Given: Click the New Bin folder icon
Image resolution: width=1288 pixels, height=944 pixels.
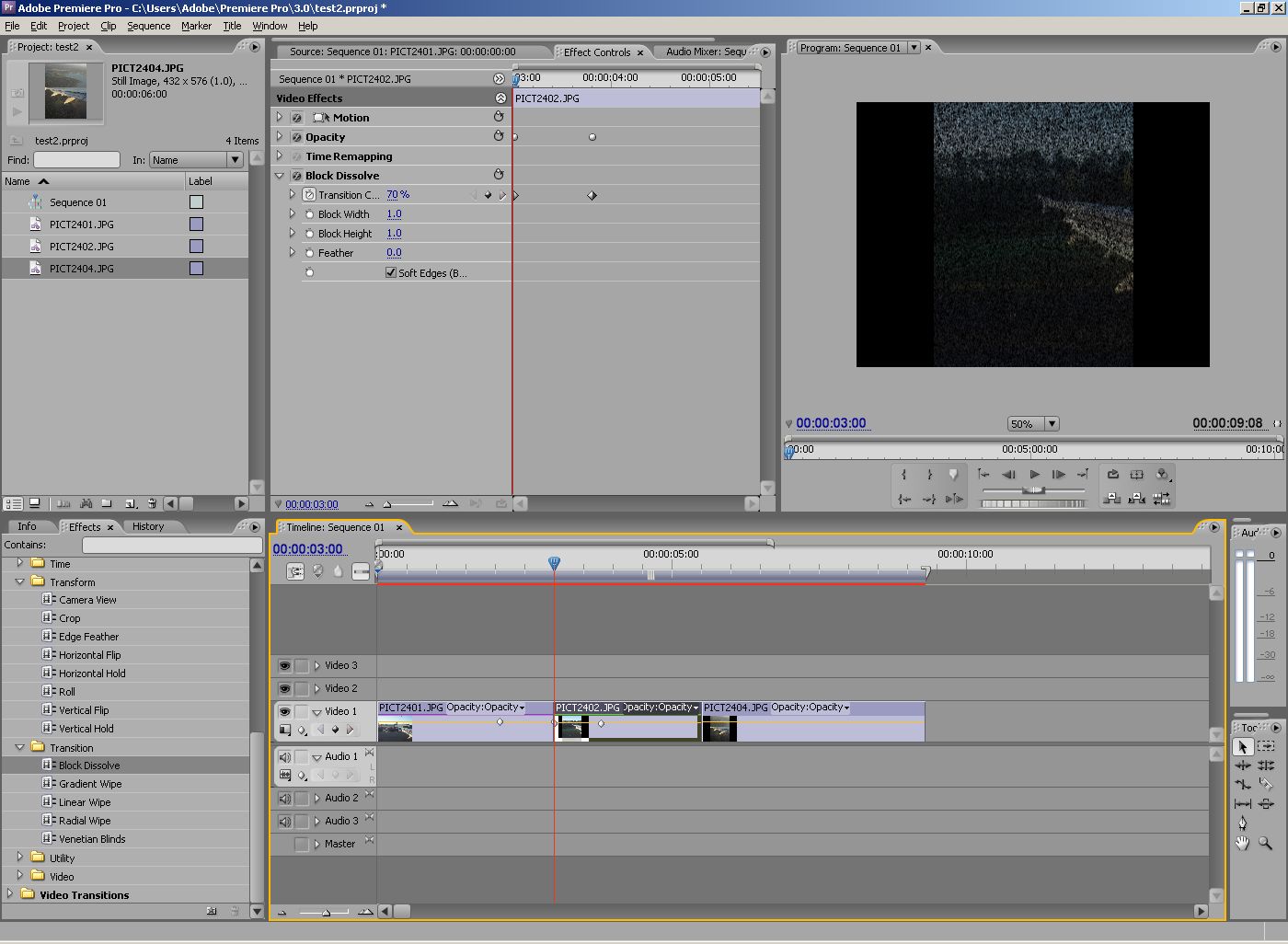Looking at the screenshot, I should [x=107, y=504].
